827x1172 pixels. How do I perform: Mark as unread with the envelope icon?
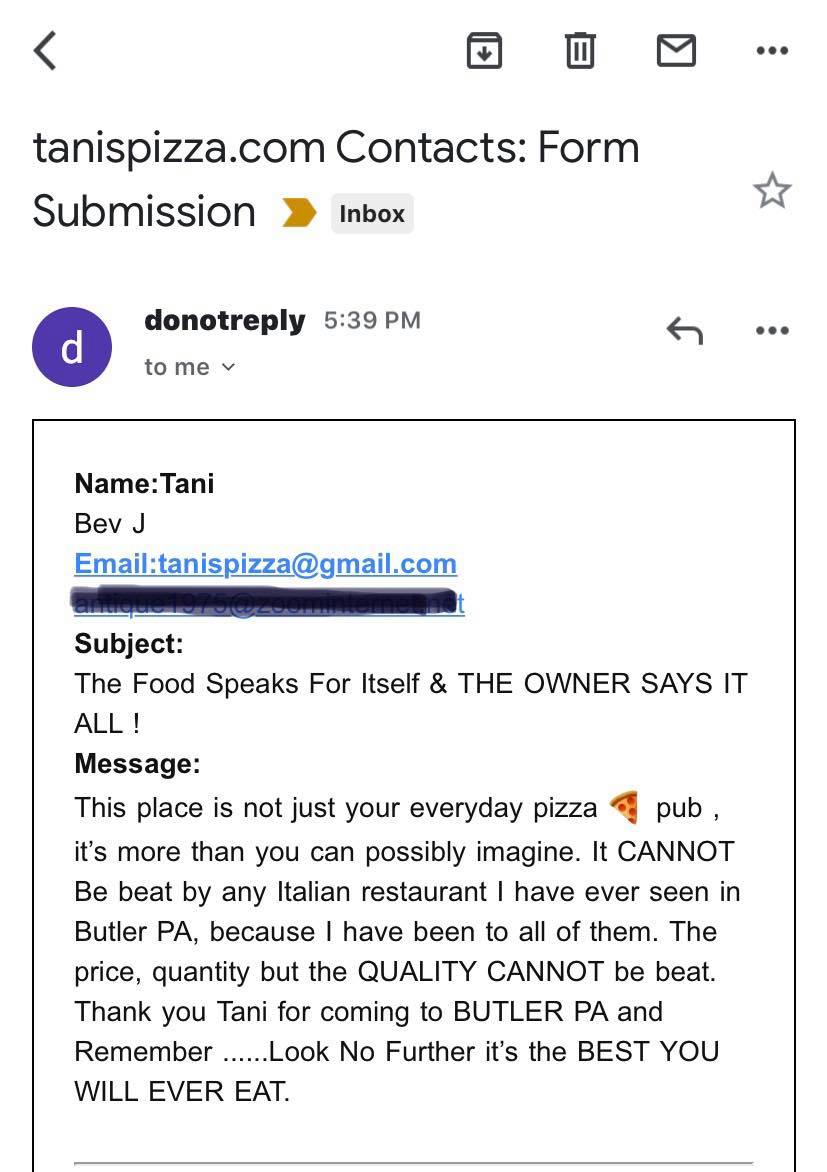(676, 51)
